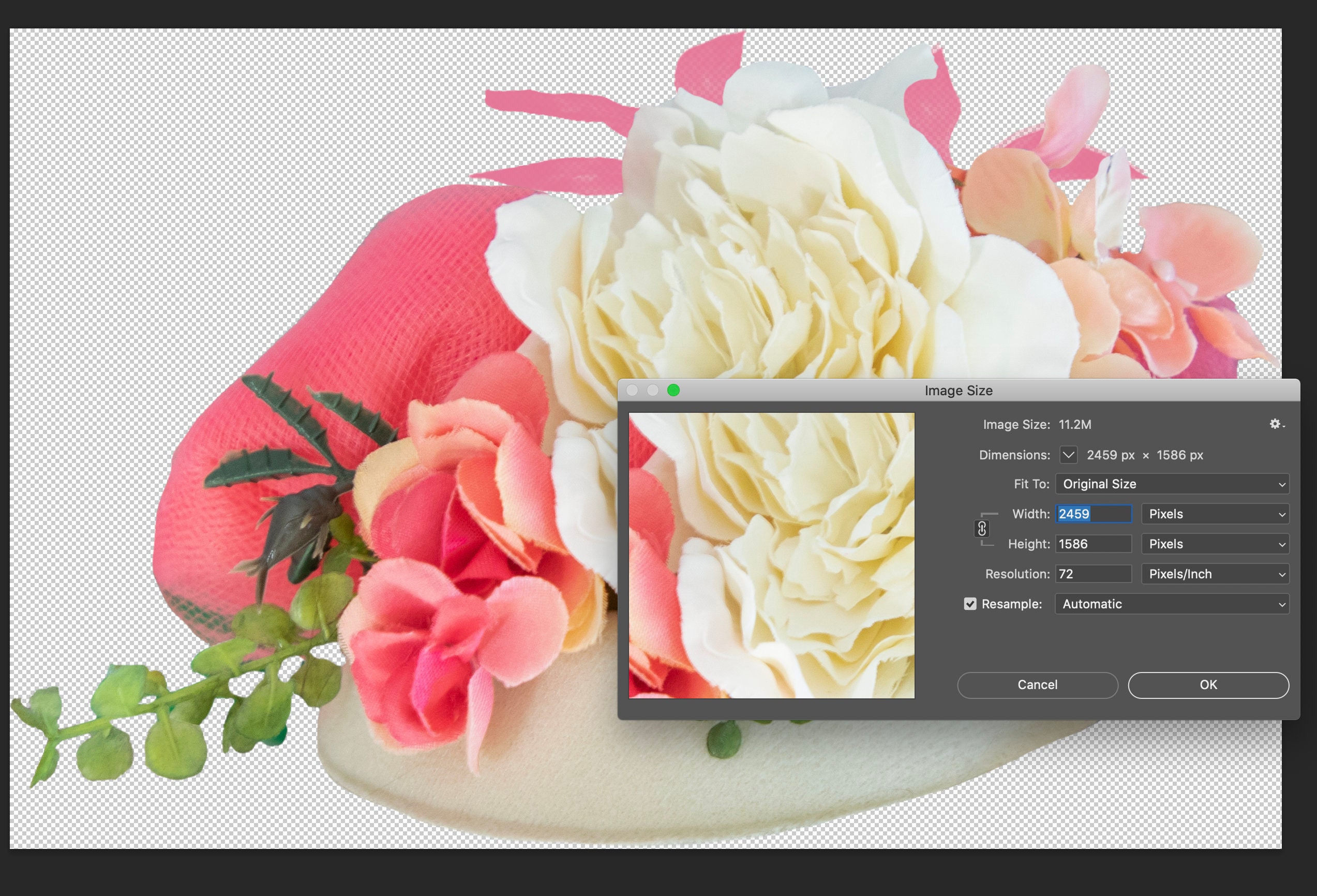This screenshot has height=896, width=1317.
Task: Open the Fit To Original Size dropdown
Action: [x=1172, y=484]
